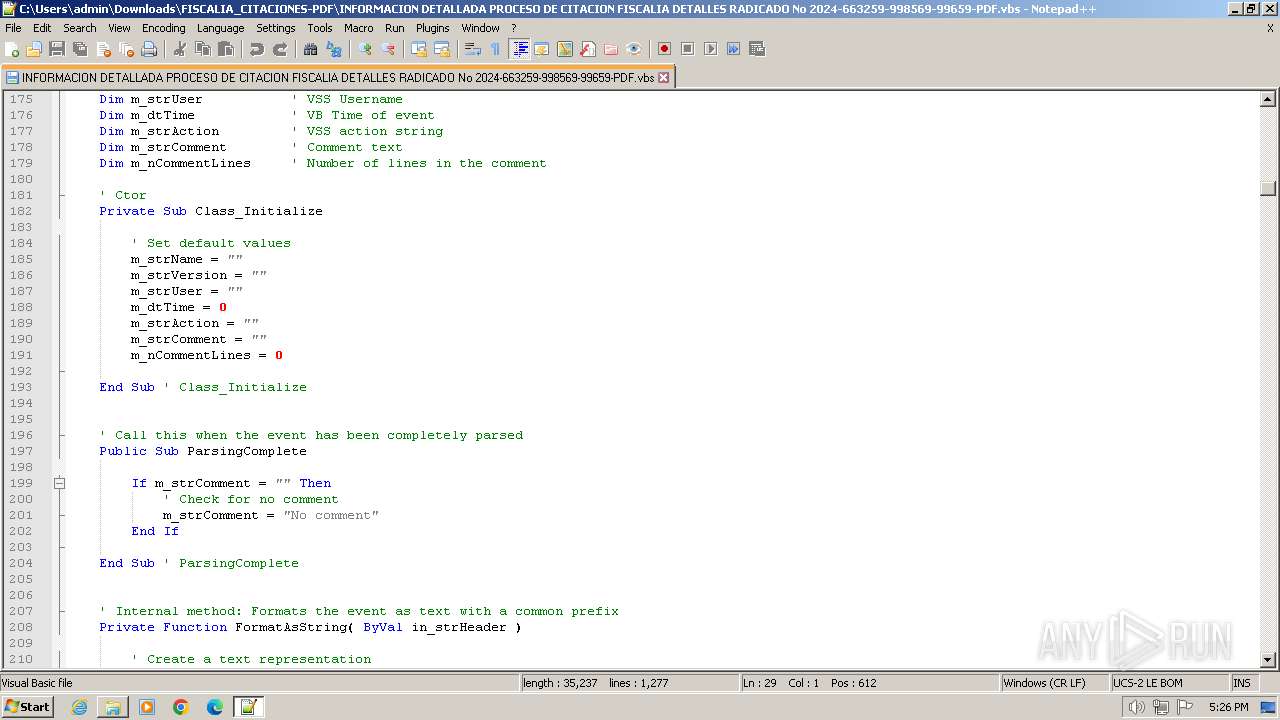Click the 'Windows (CR LF)' status entry
This screenshot has width=1280, height=720.
coord(1055,683)
